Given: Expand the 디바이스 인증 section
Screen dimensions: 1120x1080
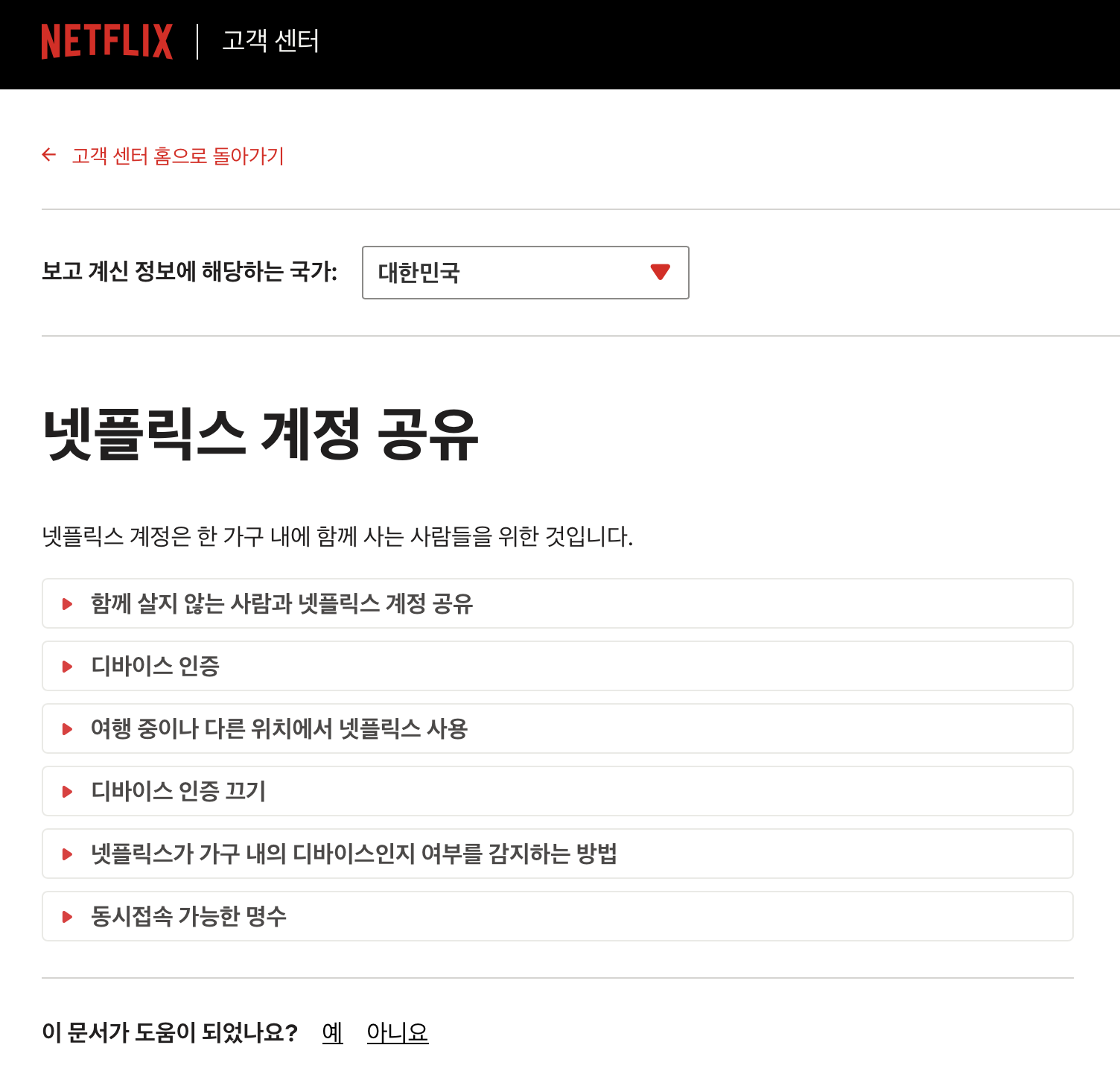Looking at the screenshot, I should coord(557,666).
